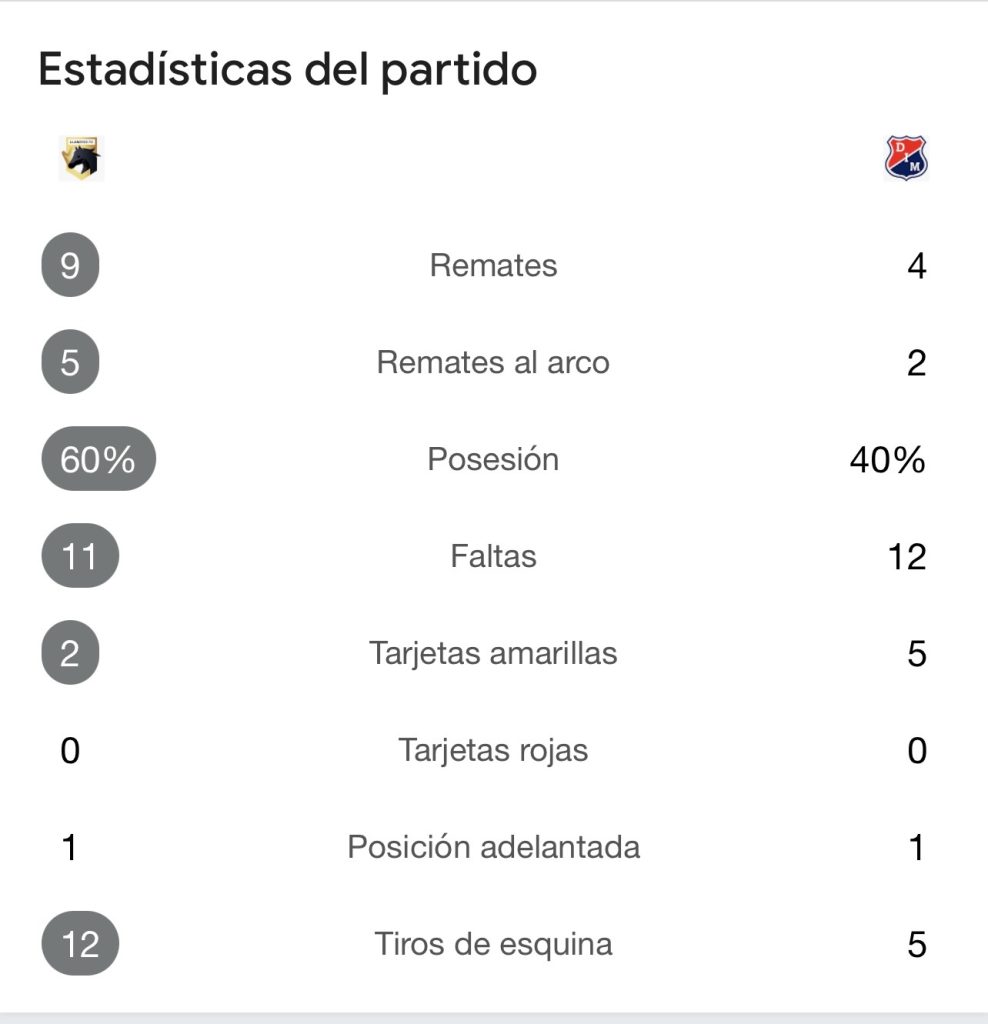Screen dimensions: 988x1024
Task: Tap the highlighted 2 yellow cards badge
Action: pos(70,653)
